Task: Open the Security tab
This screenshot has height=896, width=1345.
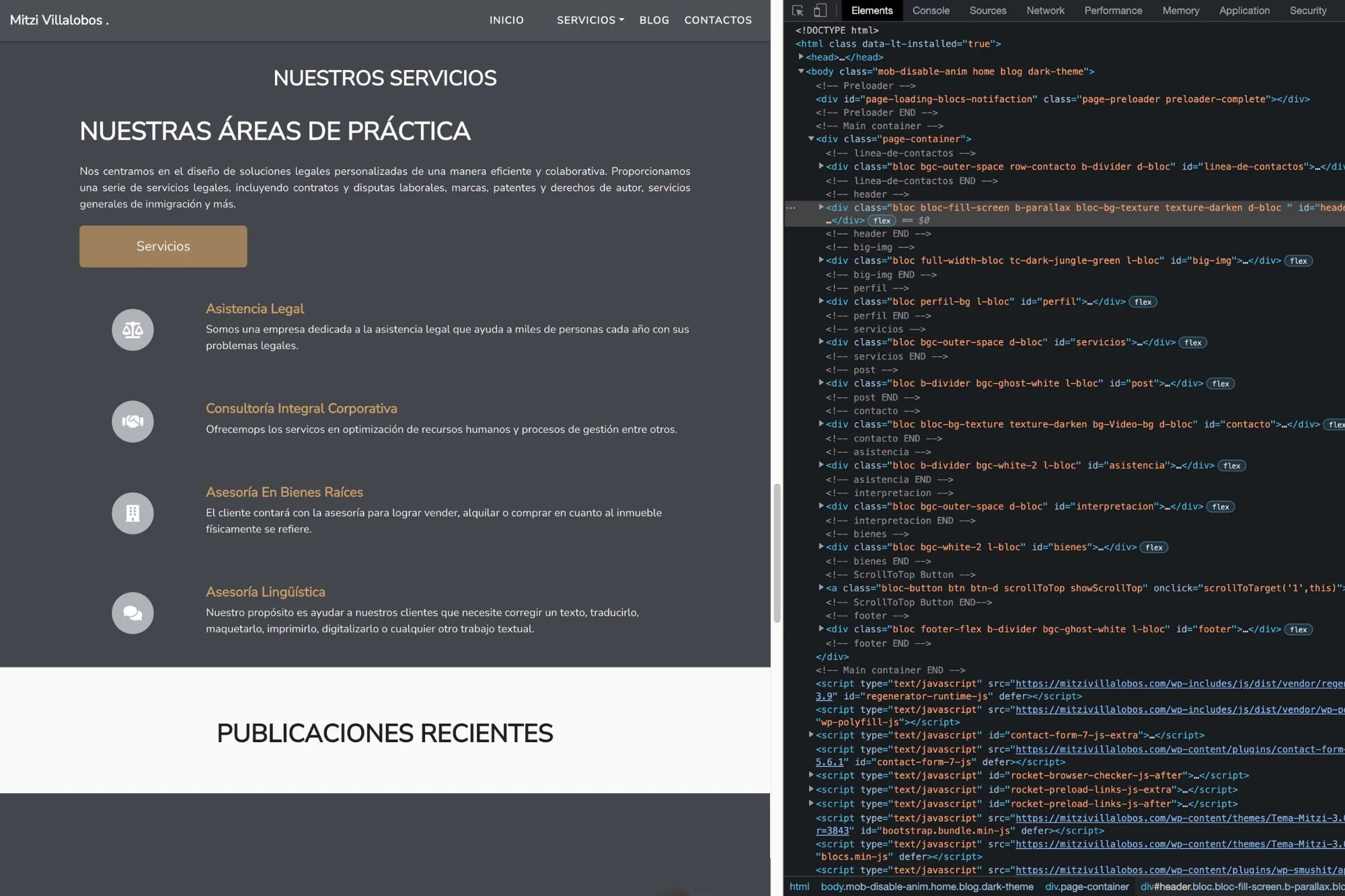Action: pos(1308,11)
